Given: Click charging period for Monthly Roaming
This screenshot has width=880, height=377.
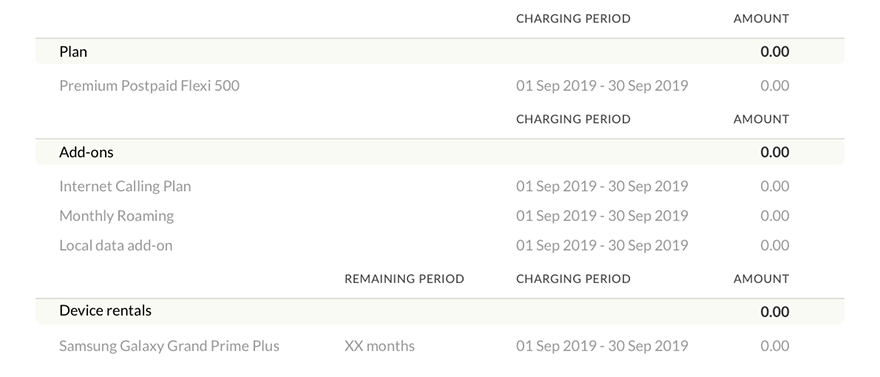Looking at the screenshot, I should [602, 215].
